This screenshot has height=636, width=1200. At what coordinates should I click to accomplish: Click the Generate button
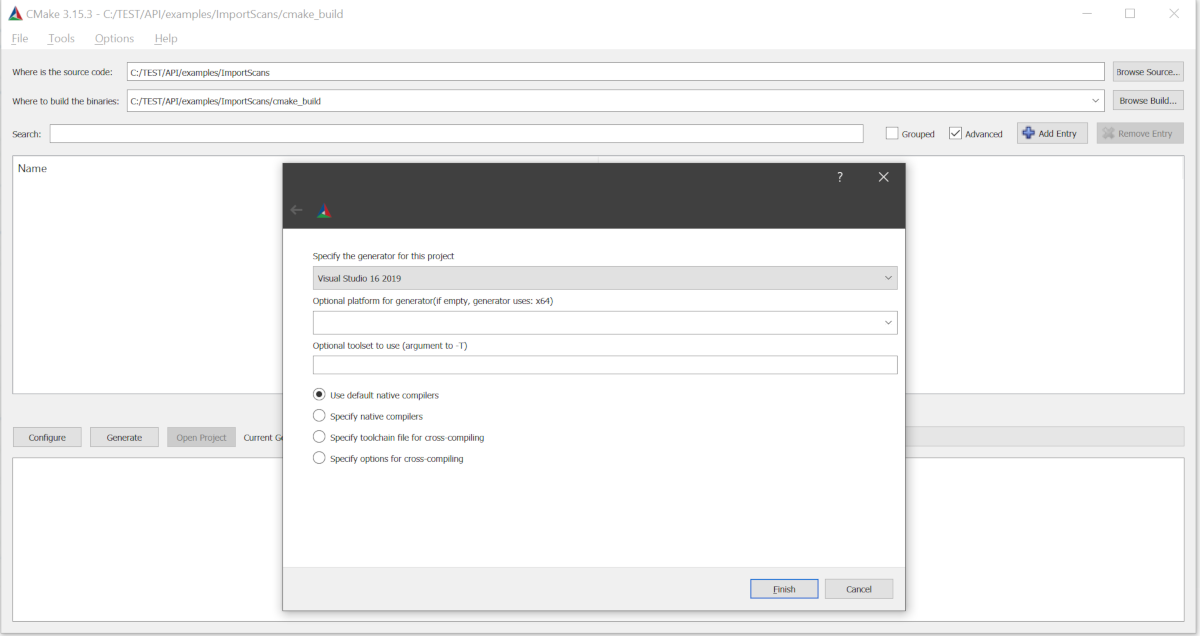124,437
